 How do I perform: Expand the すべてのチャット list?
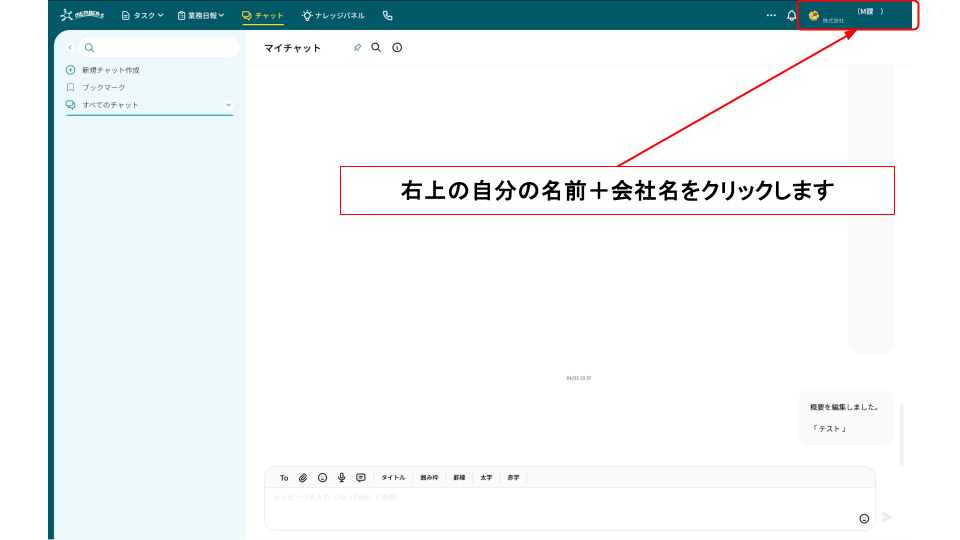228,105
